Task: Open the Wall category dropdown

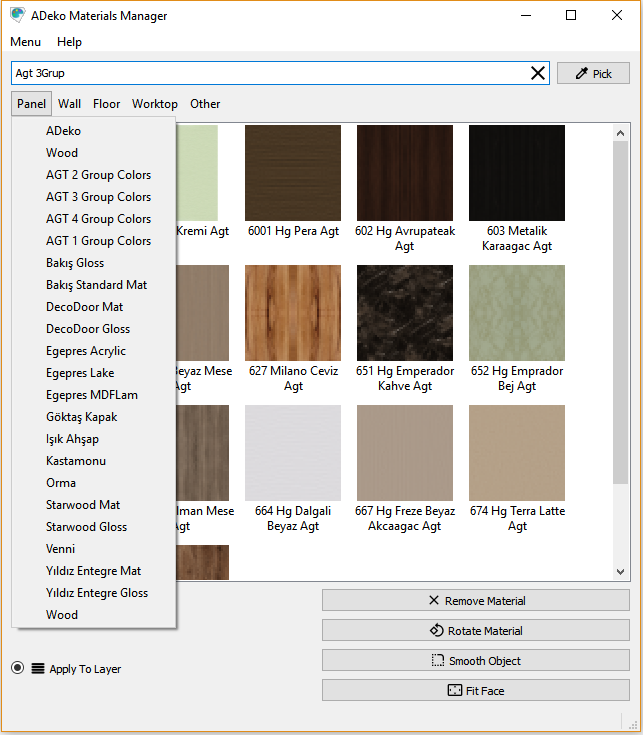Action: coord(69,104)
